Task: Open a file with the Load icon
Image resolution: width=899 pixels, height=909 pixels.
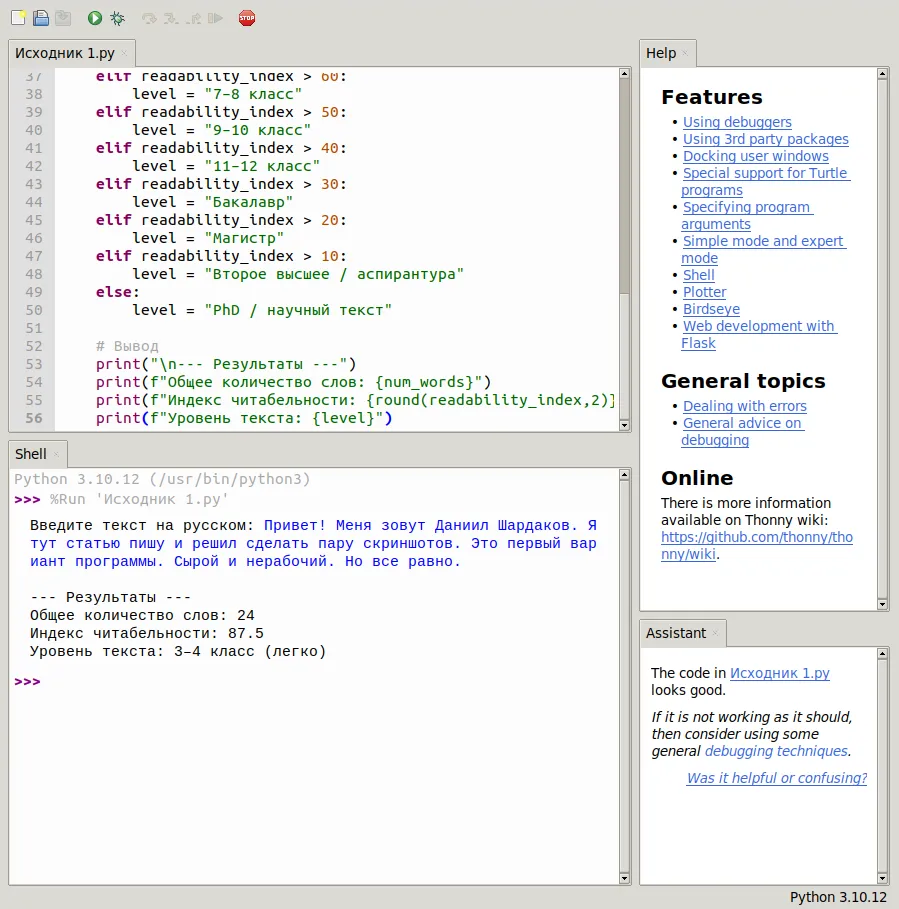Action: click(41, 18)
